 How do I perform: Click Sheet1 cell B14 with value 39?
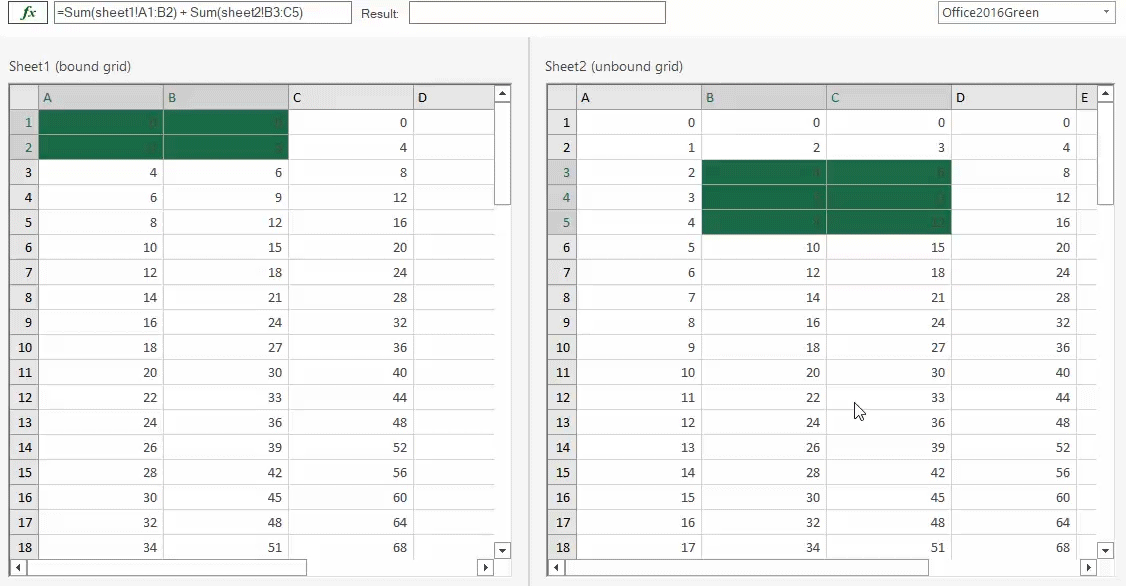225,447
